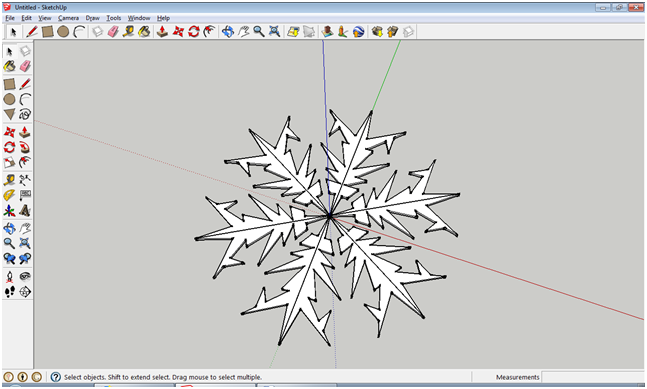The height and width of the screenshot is (389, 647).
Task: Pick Push/Pull in the side toolset
Action: [x=25, y=132]
